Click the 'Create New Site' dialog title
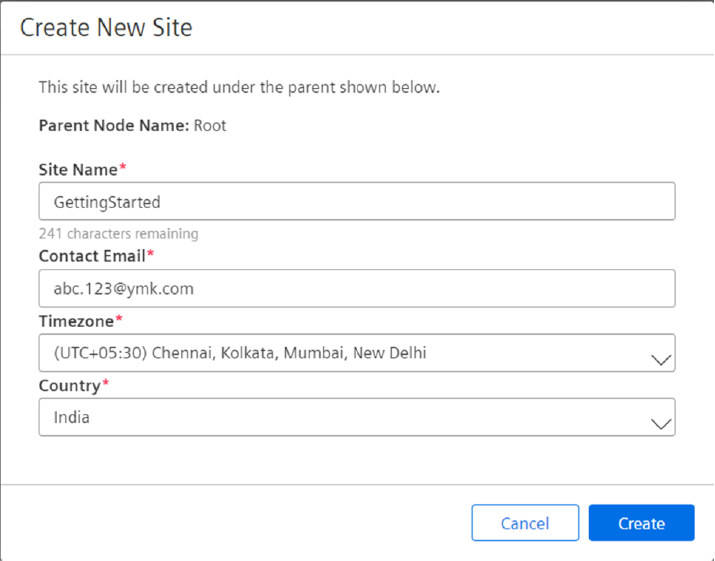Viewport: 715px width, 561px height. tap(106, 27)
